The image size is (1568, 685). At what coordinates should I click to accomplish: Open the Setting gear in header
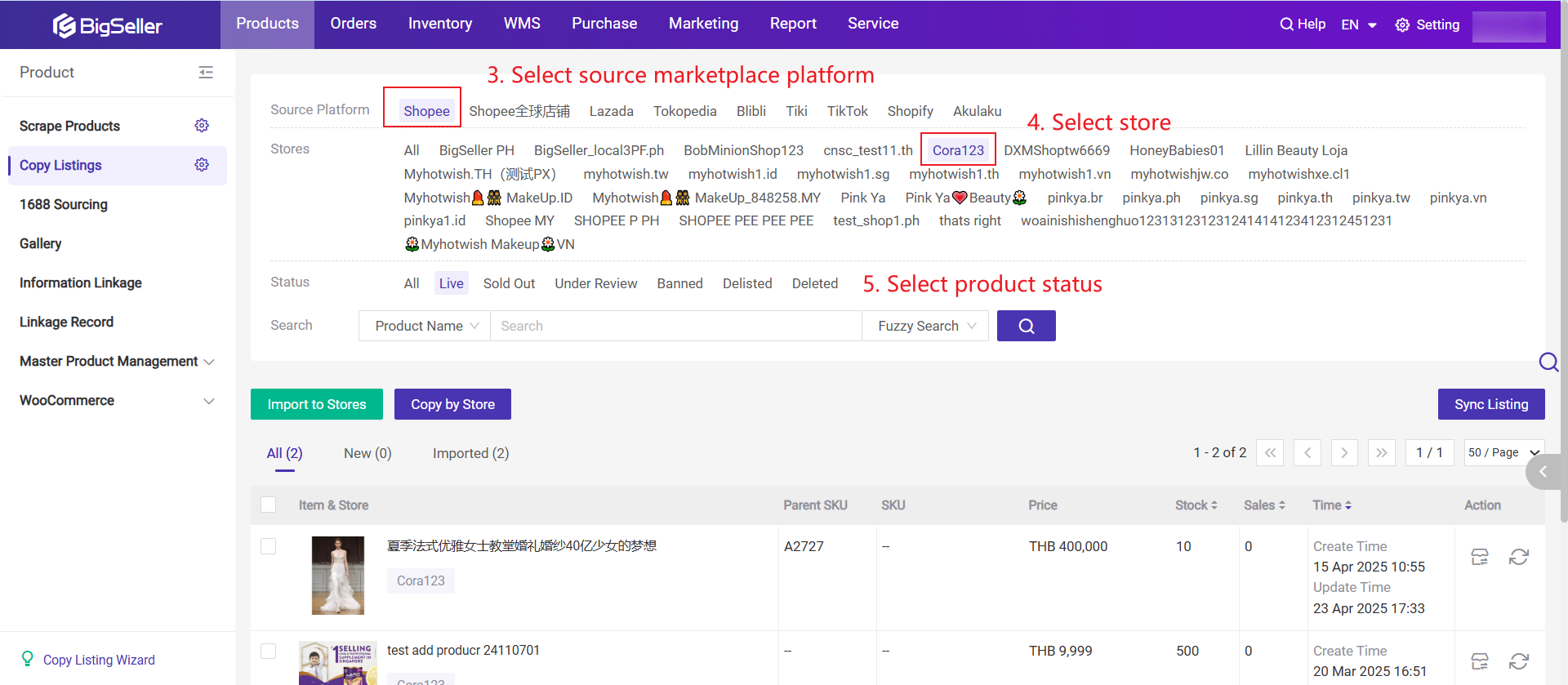tap(1402, 25)
